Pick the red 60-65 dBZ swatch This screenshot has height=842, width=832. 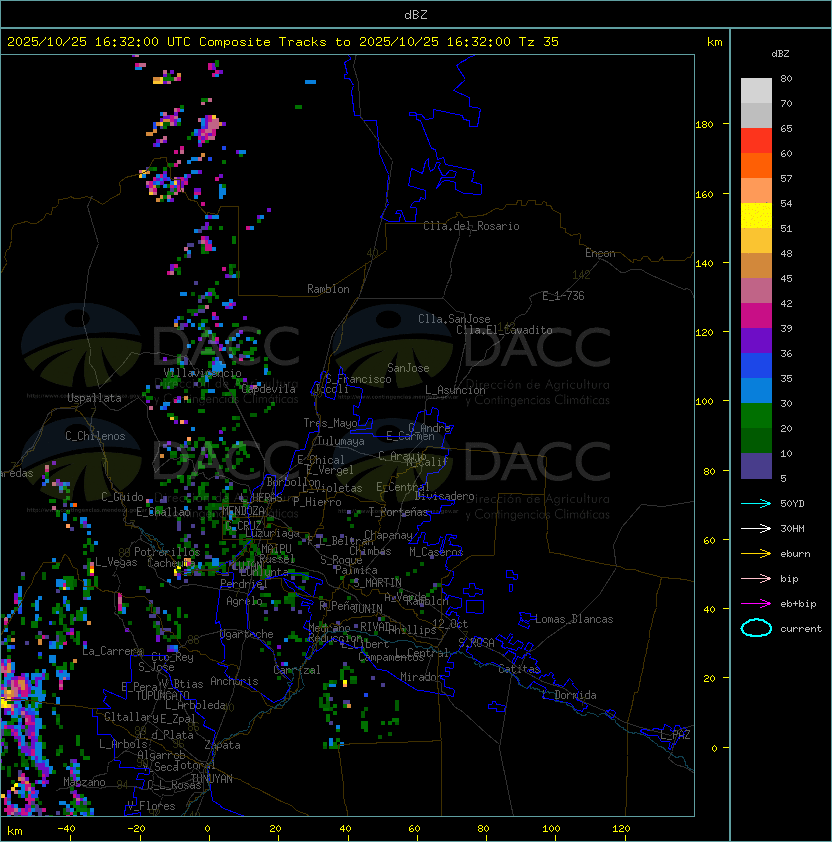click(x=756, y=140)
